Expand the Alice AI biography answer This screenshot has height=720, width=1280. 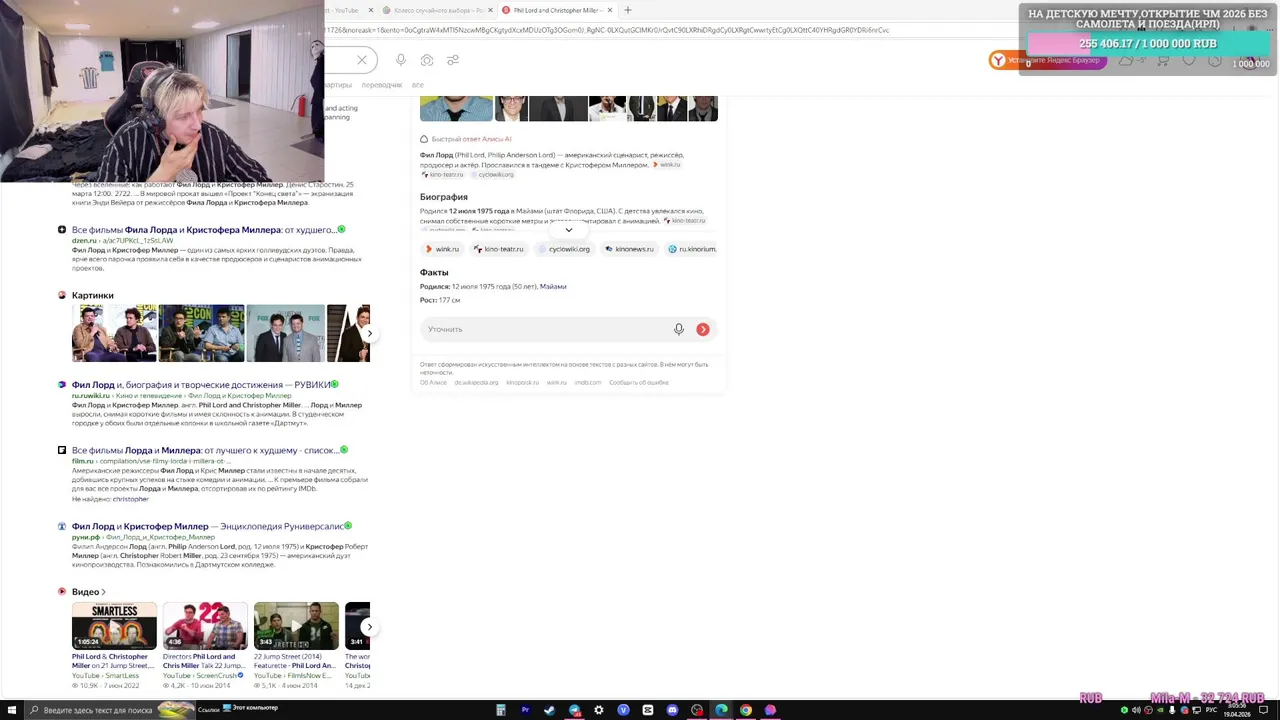568,230
